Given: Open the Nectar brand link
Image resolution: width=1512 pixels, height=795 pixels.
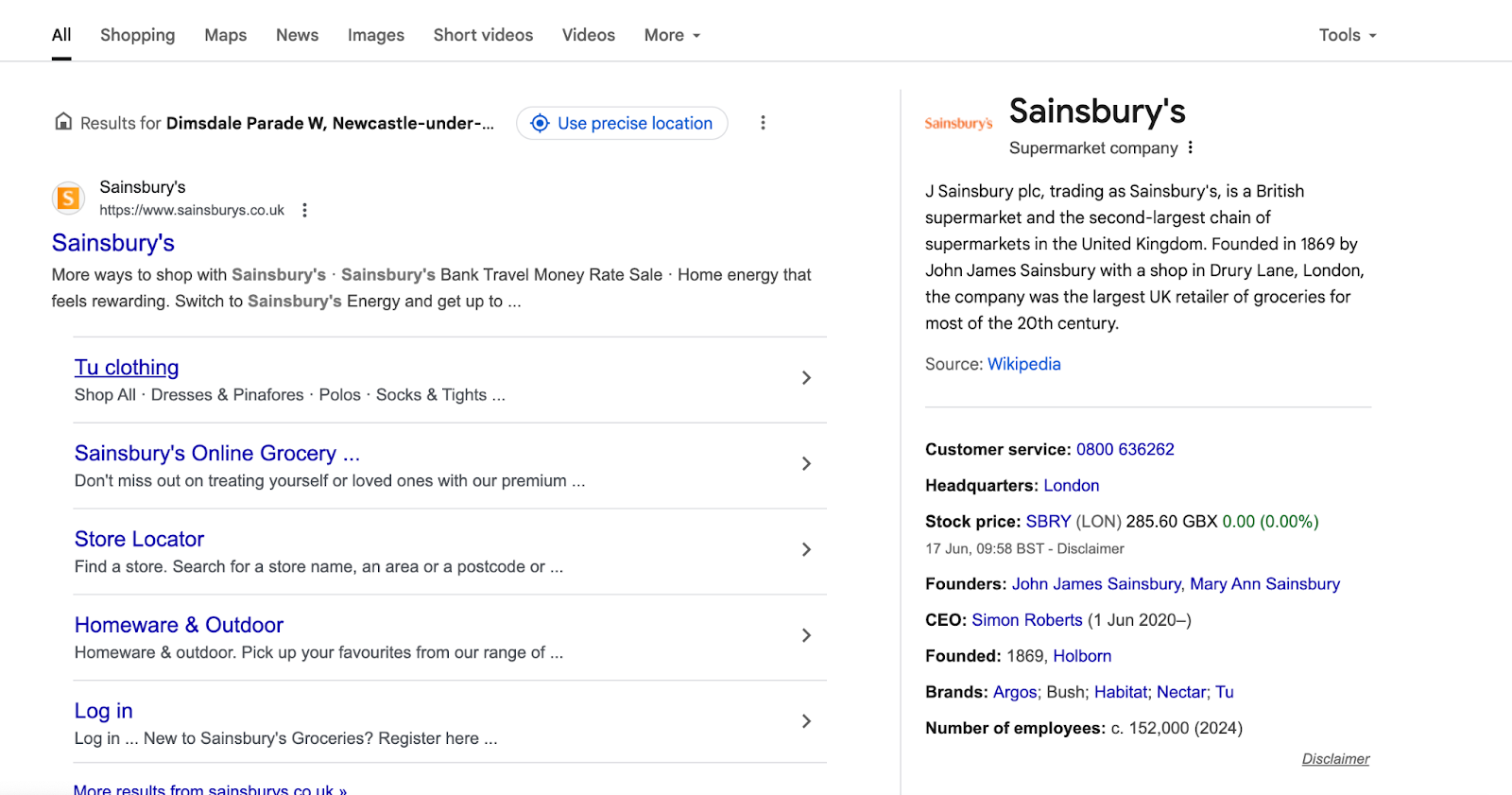Looking at the screenshot, I should [x=1181, y=692].
